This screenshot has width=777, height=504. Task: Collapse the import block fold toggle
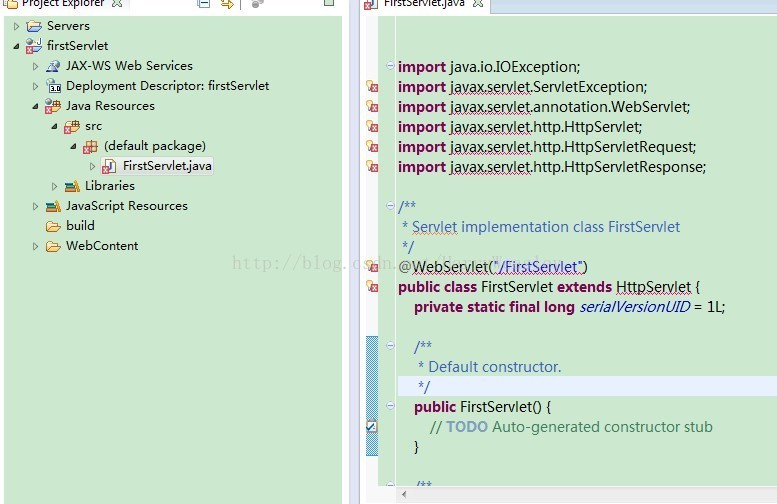coord(390,67)
